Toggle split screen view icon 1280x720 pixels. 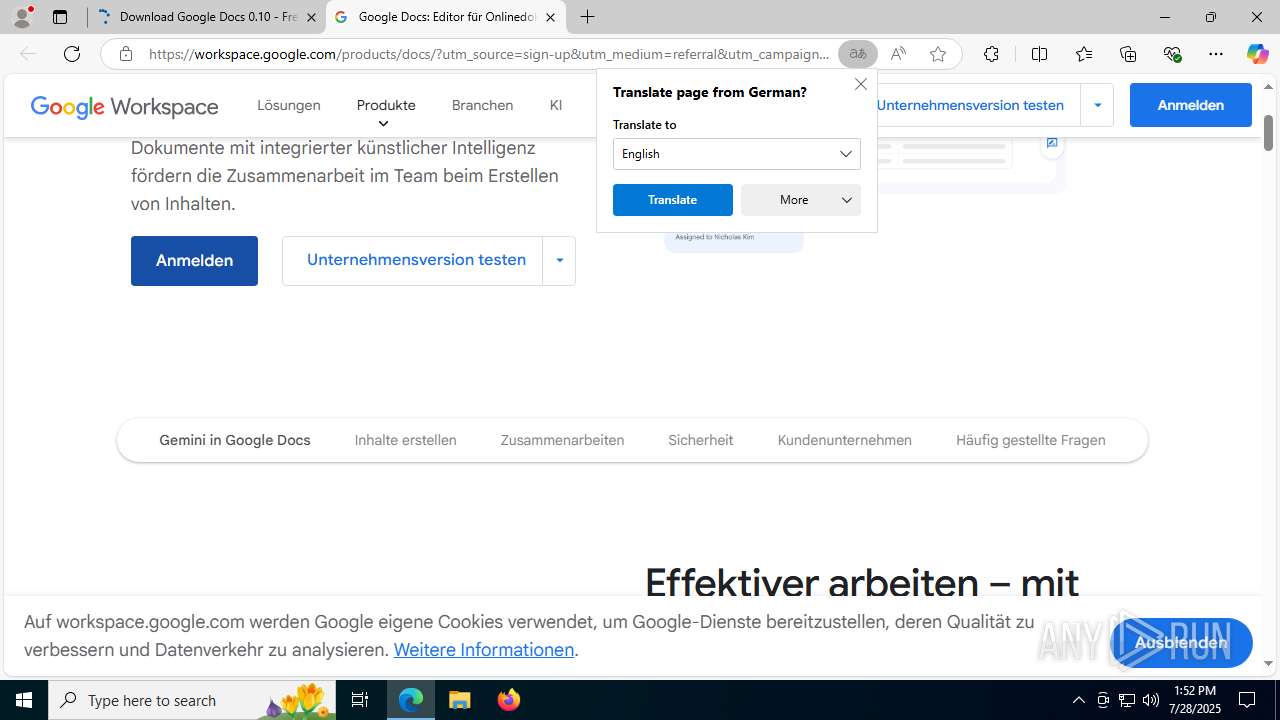1039,54
